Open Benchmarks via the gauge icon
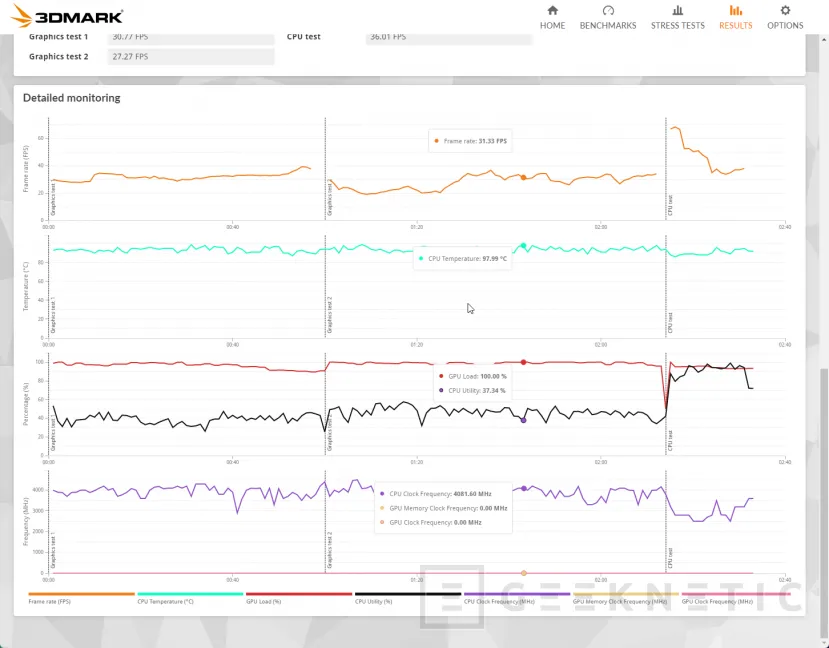Screen dimensions: 829x648 pos(607,11)
